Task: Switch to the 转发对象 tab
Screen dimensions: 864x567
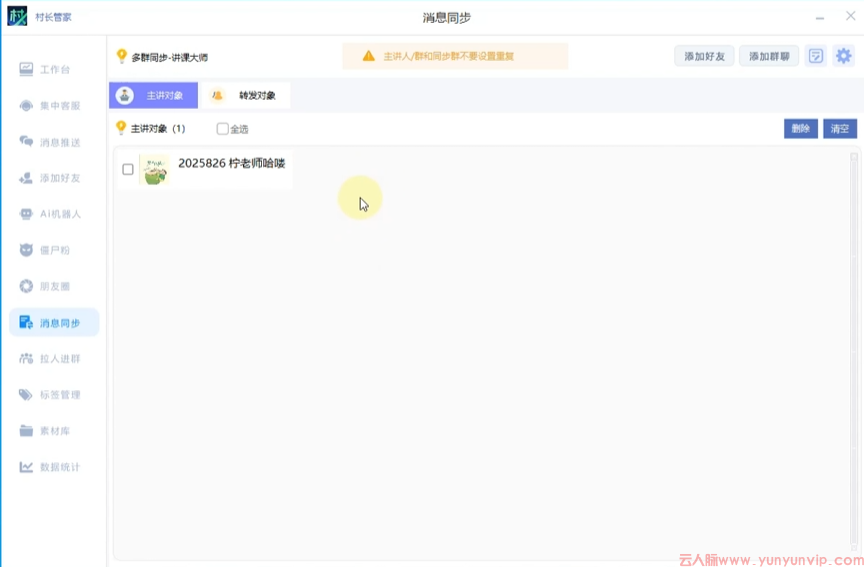Action: (x=246, y=95)
